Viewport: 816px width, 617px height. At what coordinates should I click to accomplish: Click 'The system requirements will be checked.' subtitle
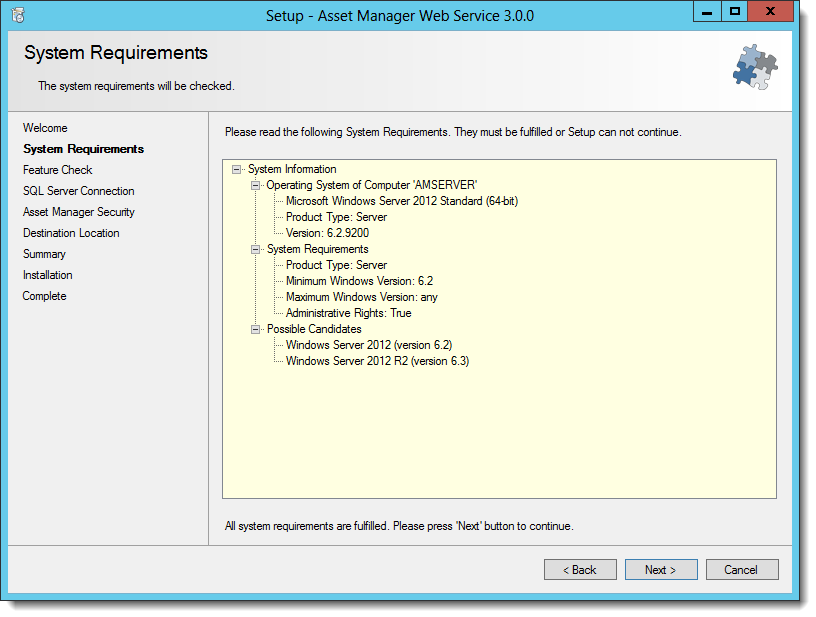(x=136, y=86)
